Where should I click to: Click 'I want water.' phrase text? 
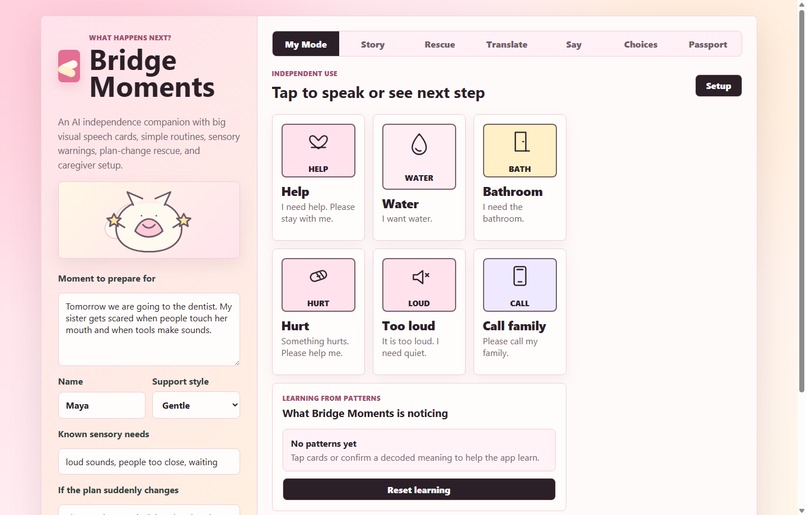tap(407, 218)
